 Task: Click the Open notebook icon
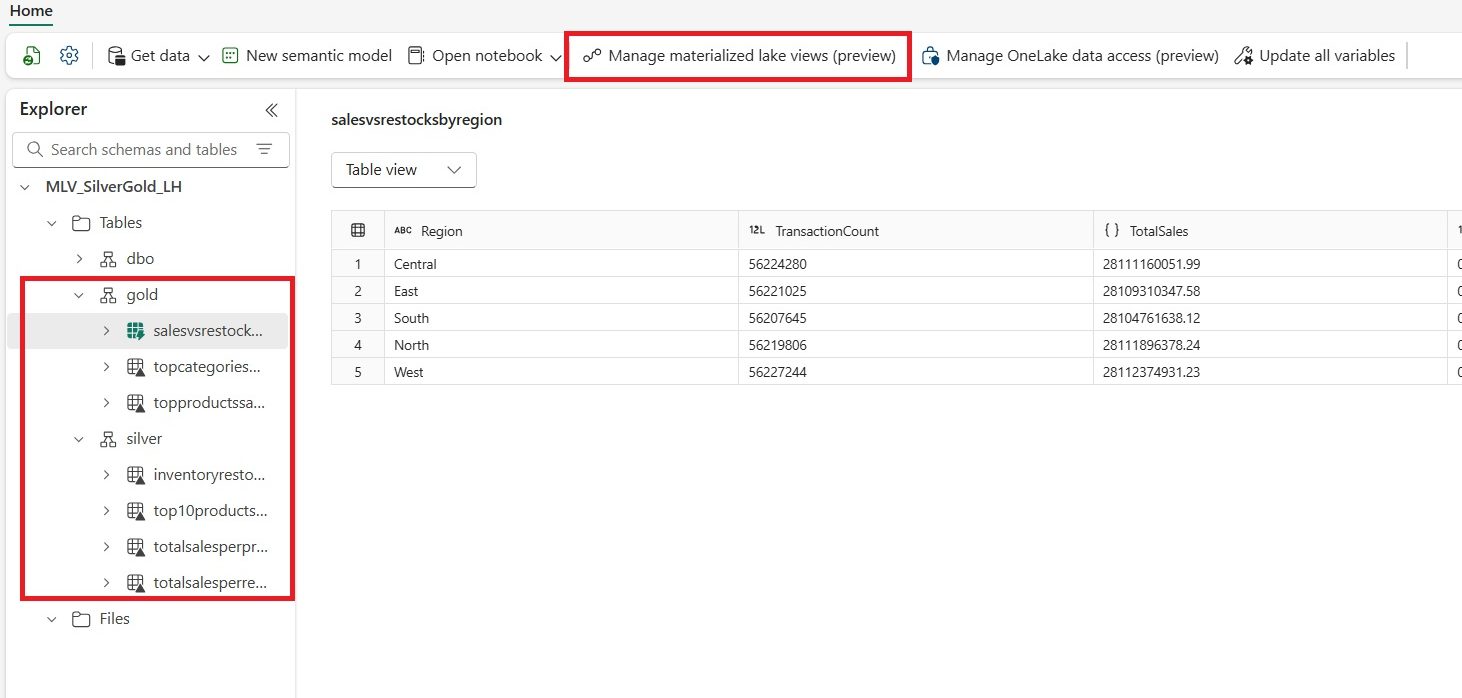click(416, 55)
